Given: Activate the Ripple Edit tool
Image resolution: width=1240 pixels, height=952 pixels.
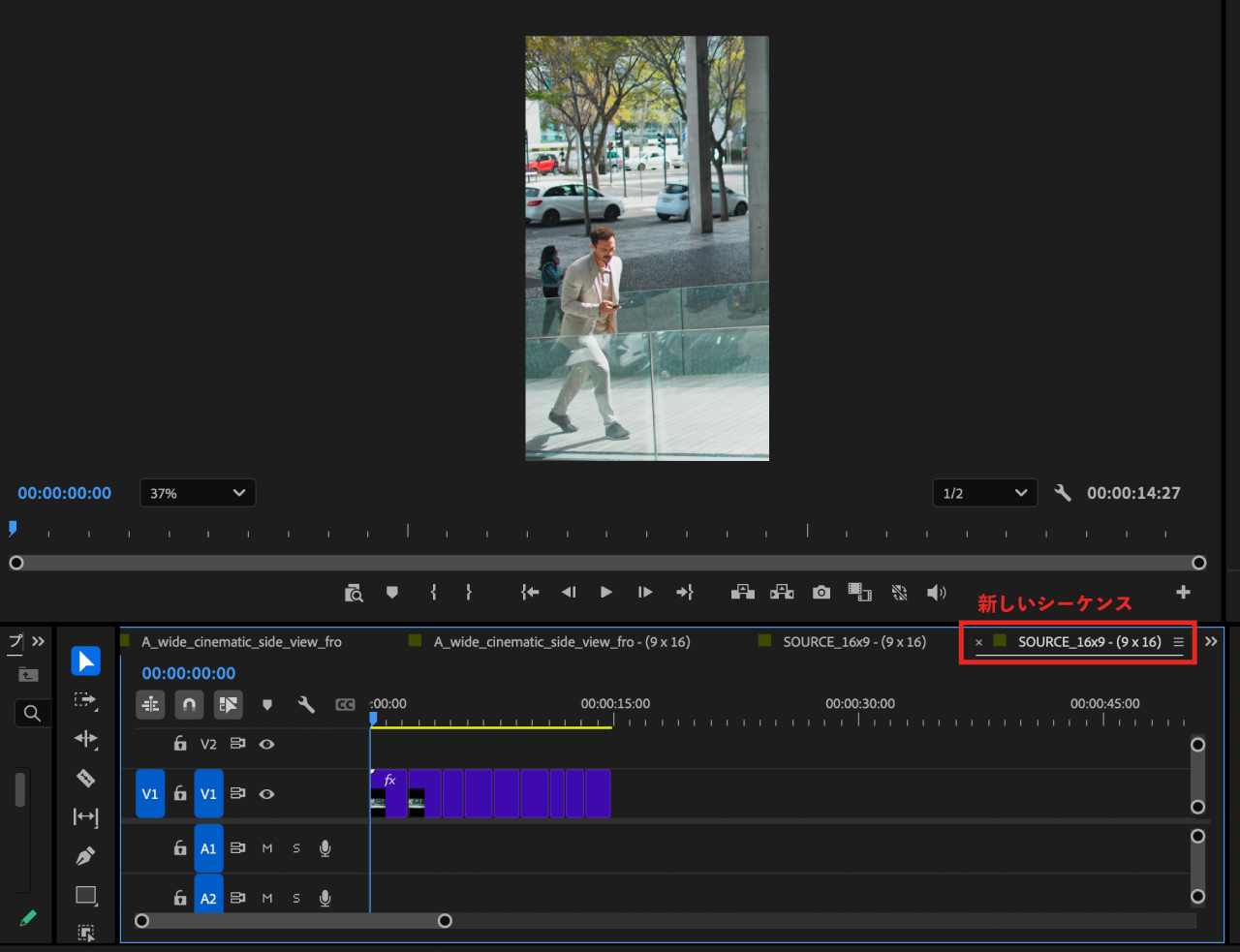Looking at the screenshot, I should [x=85, y=739].
